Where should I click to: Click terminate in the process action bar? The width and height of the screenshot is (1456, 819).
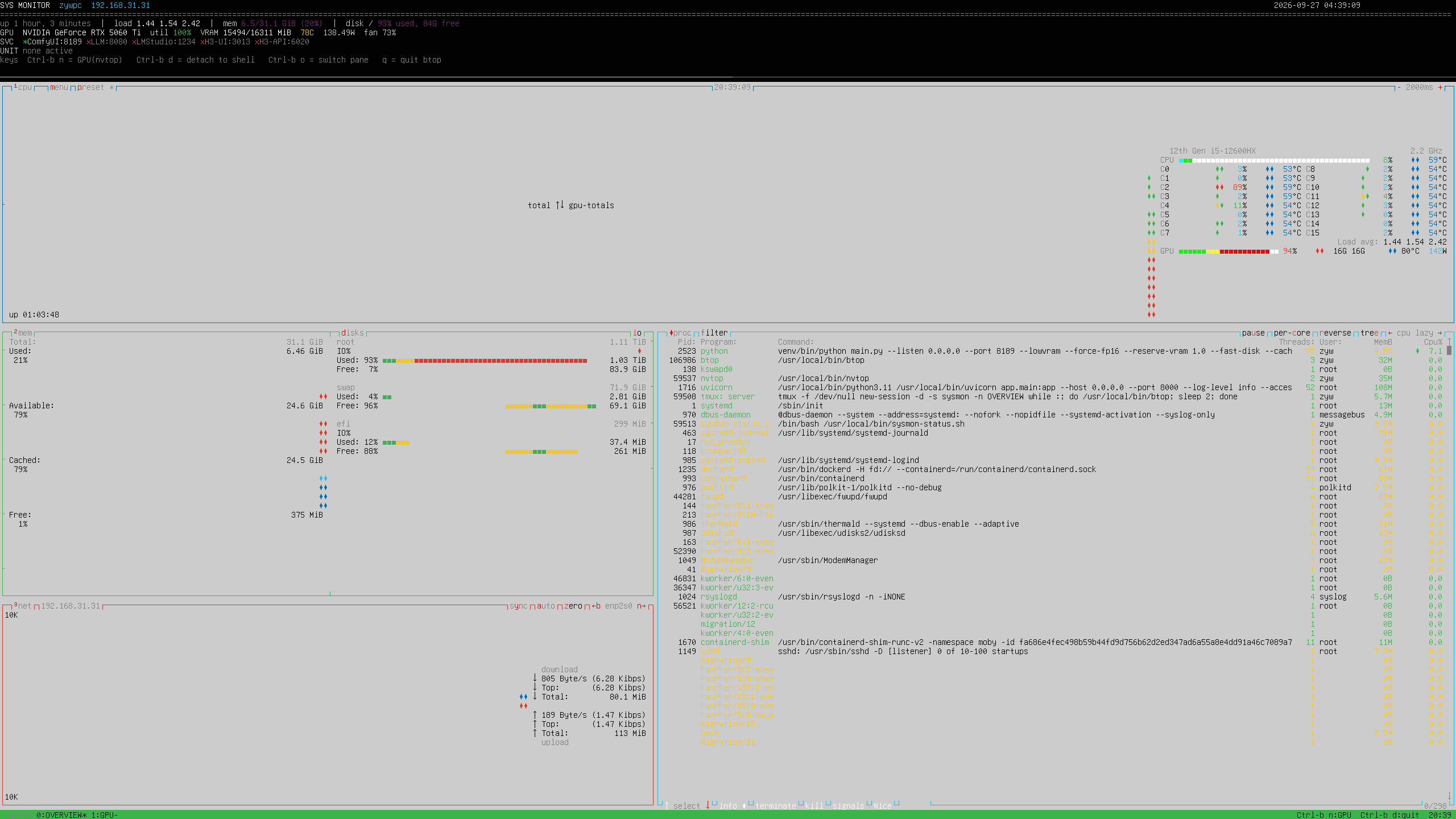click(x=776, y=806)
